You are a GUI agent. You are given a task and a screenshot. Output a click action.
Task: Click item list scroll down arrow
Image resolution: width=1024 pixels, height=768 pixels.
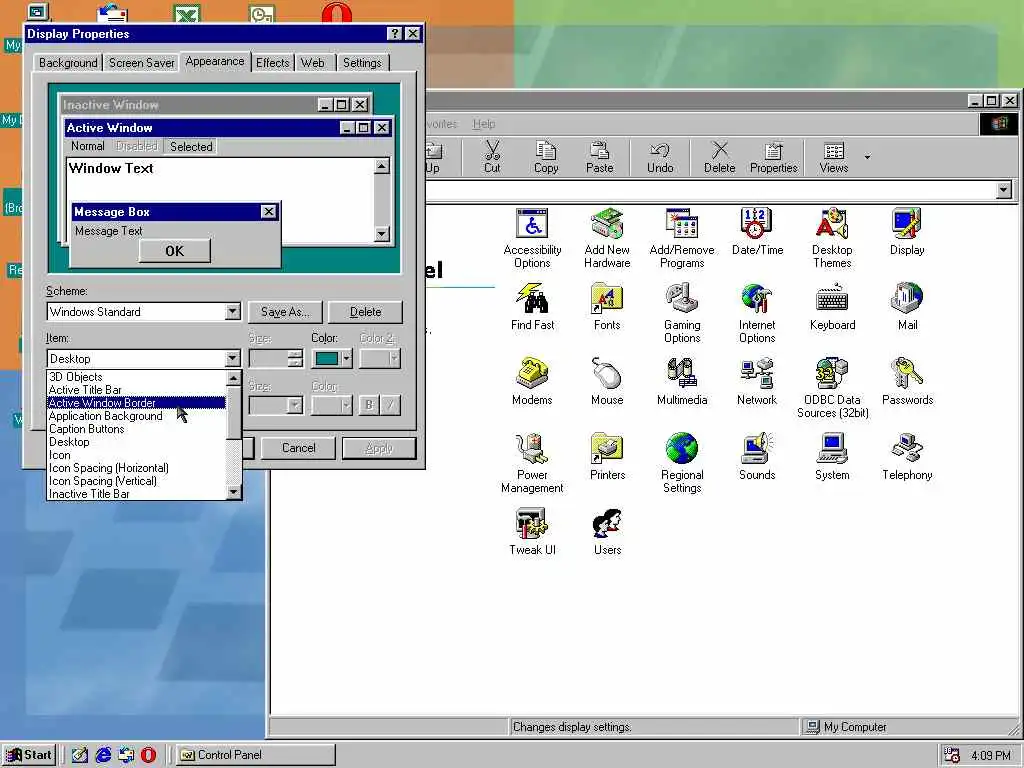tap(234, 493)
